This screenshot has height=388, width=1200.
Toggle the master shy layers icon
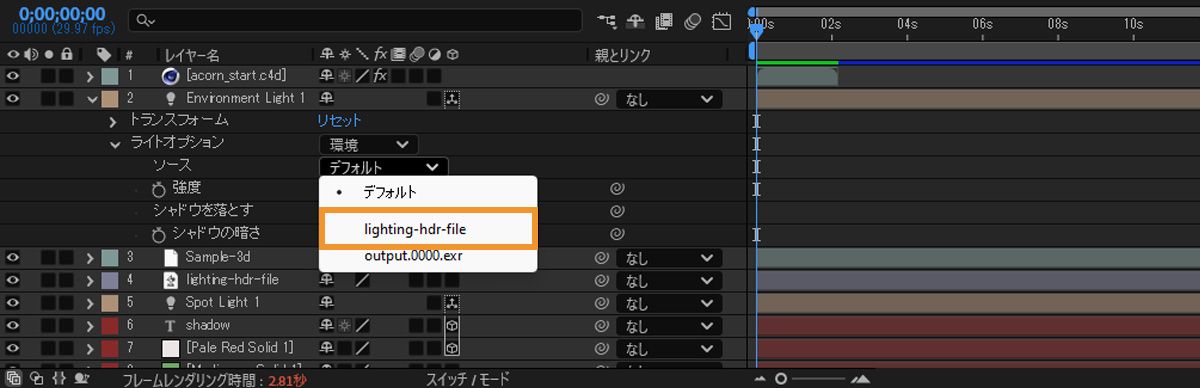[x=635, y=20]
